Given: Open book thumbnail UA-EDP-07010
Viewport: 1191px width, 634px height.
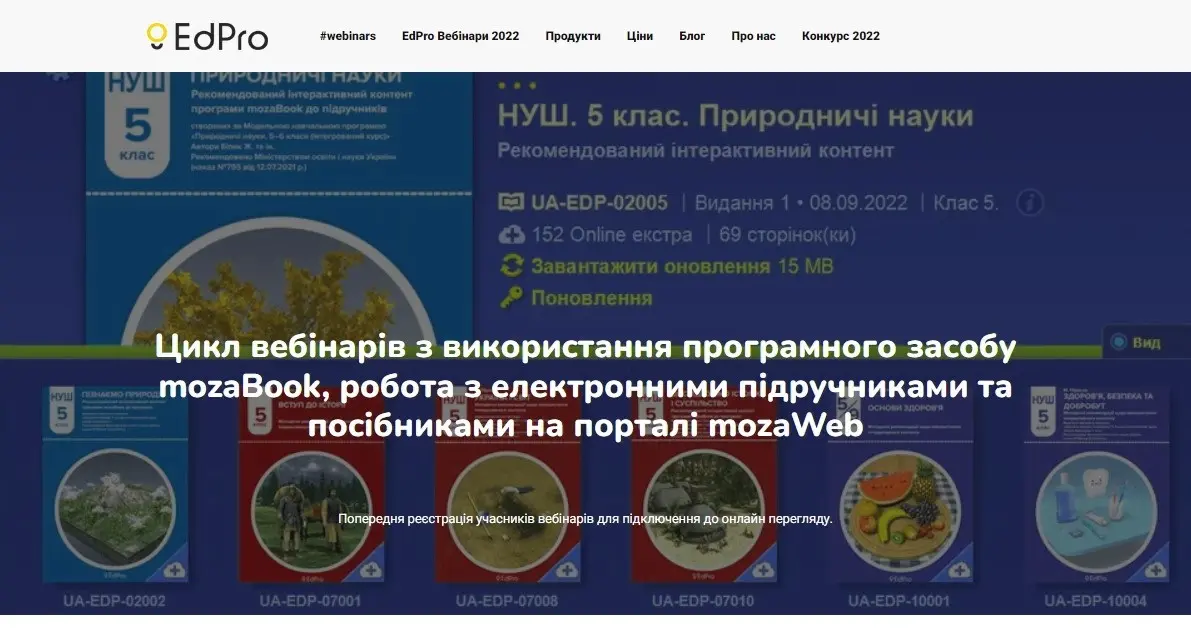Looking at the screenshot, I should [703, 484].
